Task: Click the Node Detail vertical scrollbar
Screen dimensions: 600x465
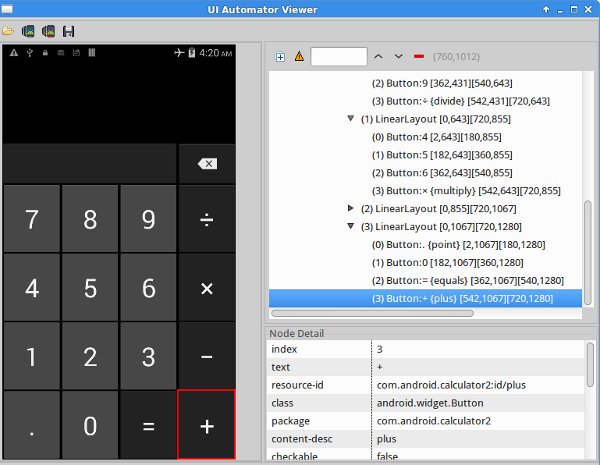Action: tap(590, 365)
